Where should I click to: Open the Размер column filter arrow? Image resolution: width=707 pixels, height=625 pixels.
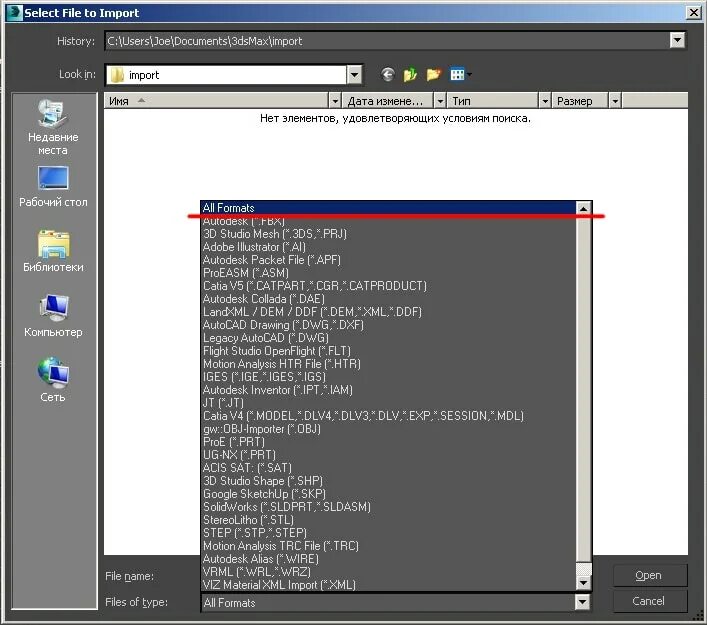click(615, 101)
